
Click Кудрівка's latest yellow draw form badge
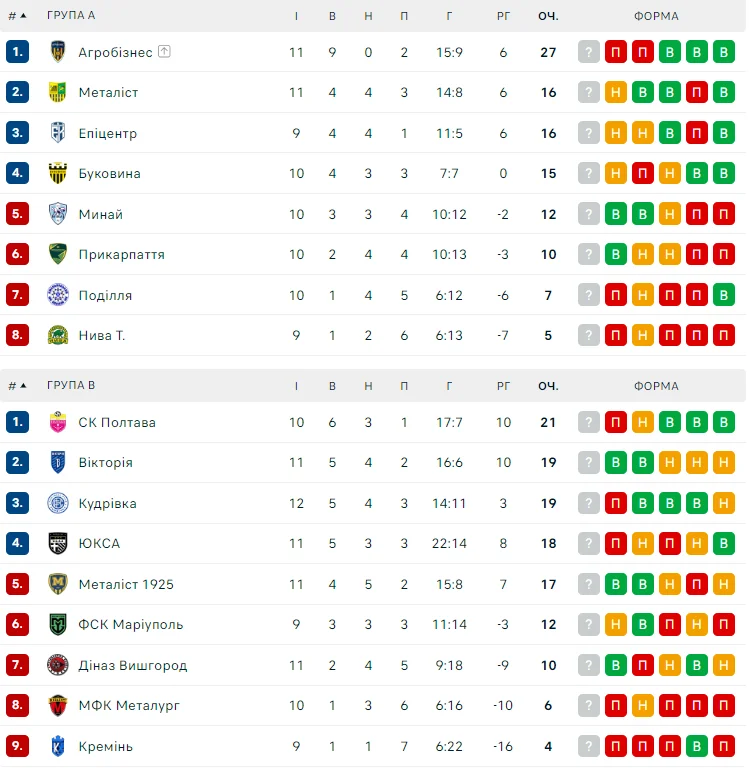tap(724, 503)
